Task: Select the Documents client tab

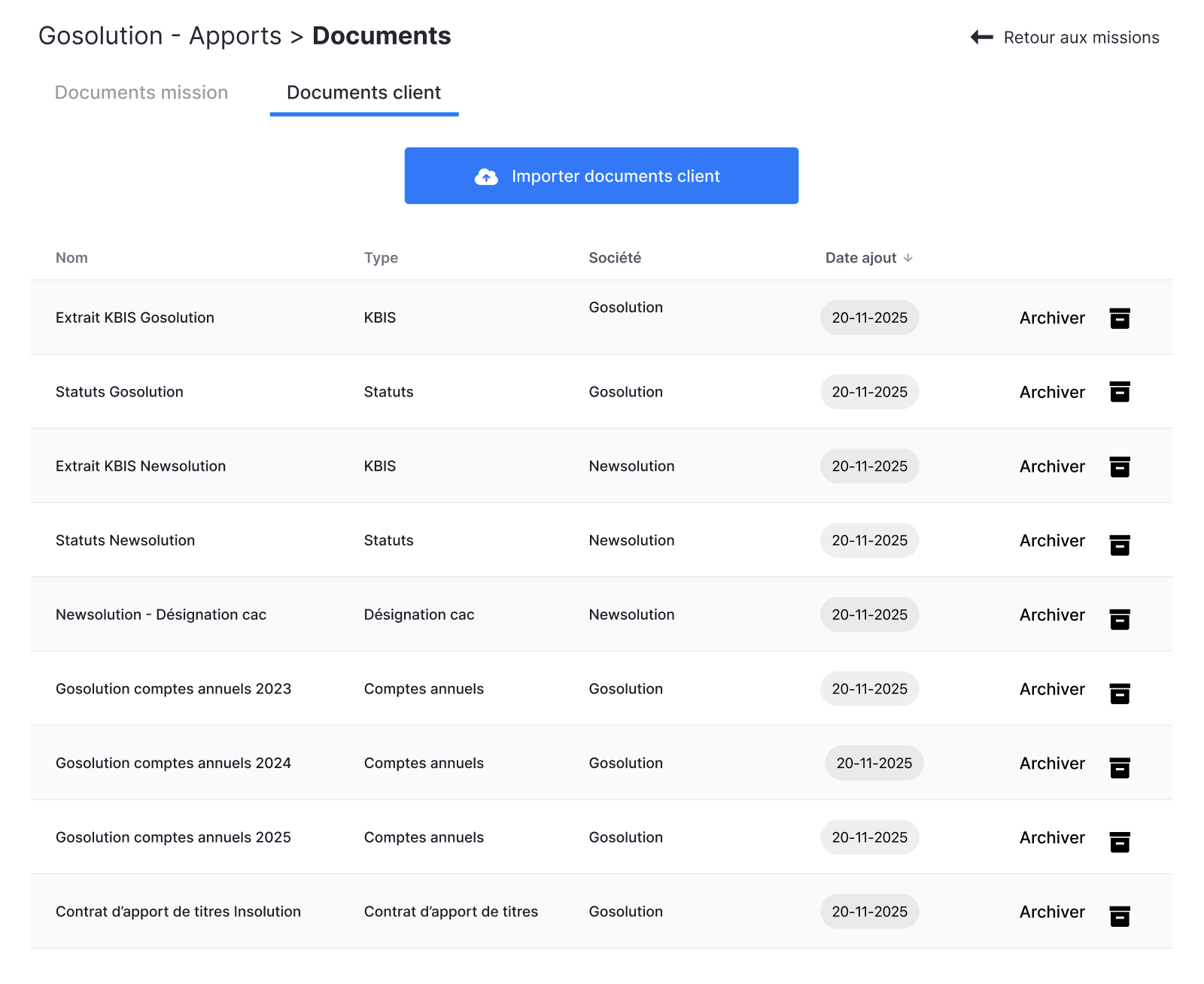Action: 363,93
